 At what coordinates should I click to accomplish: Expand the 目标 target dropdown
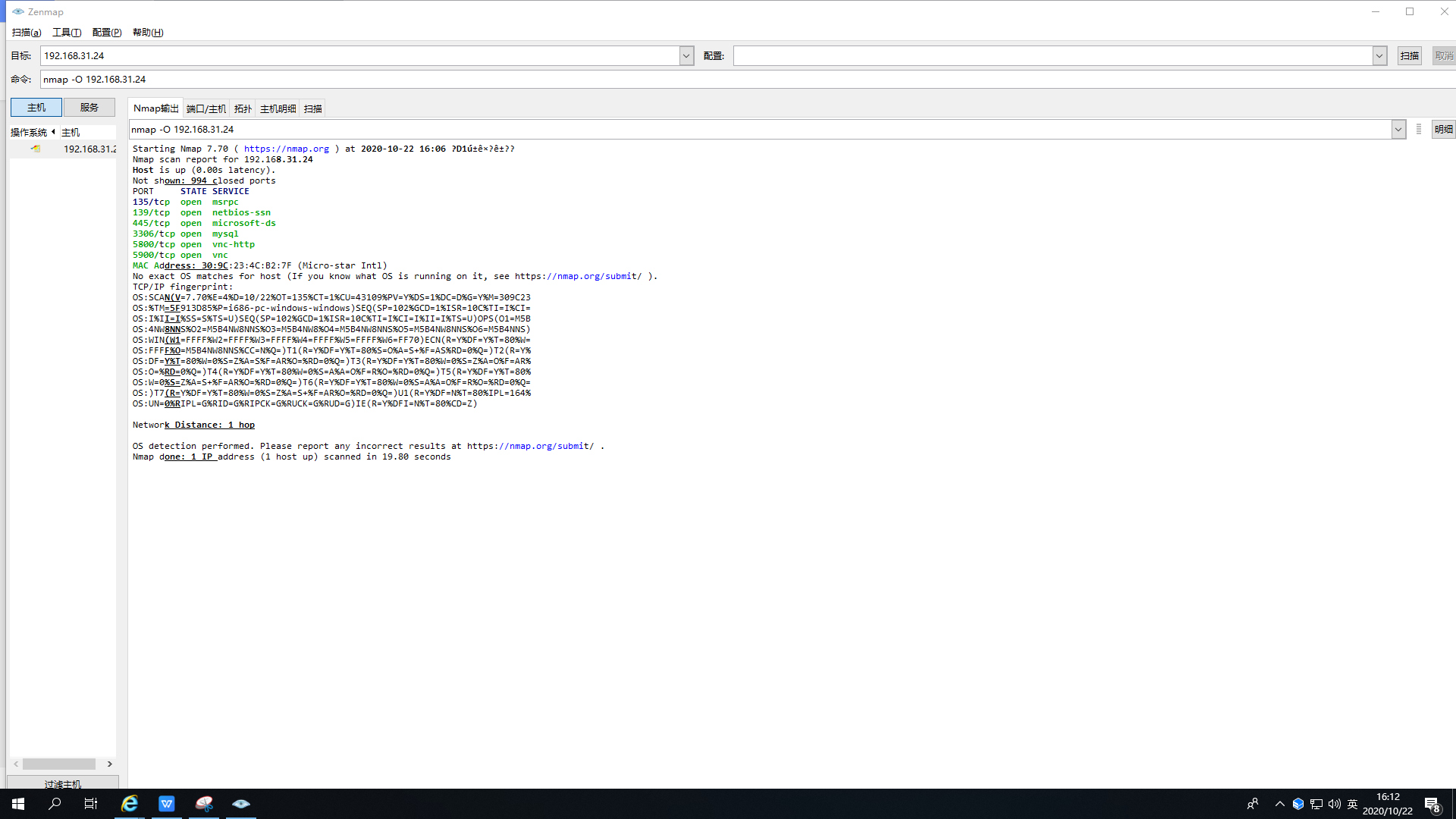[686, 56]
